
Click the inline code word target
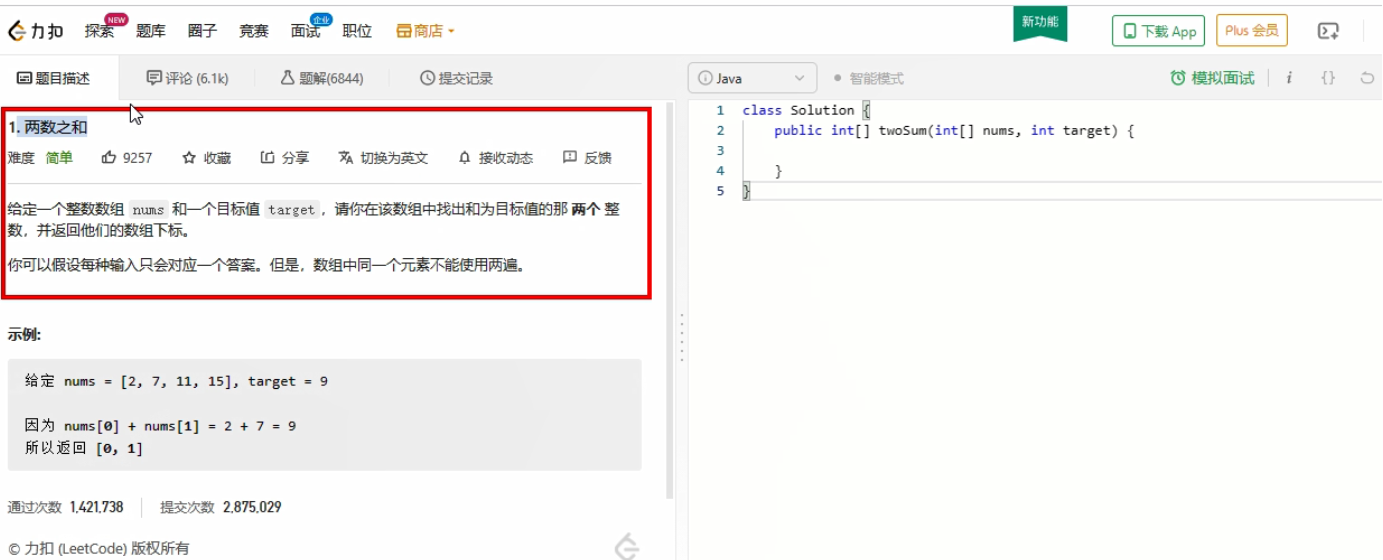coord(292,210)
